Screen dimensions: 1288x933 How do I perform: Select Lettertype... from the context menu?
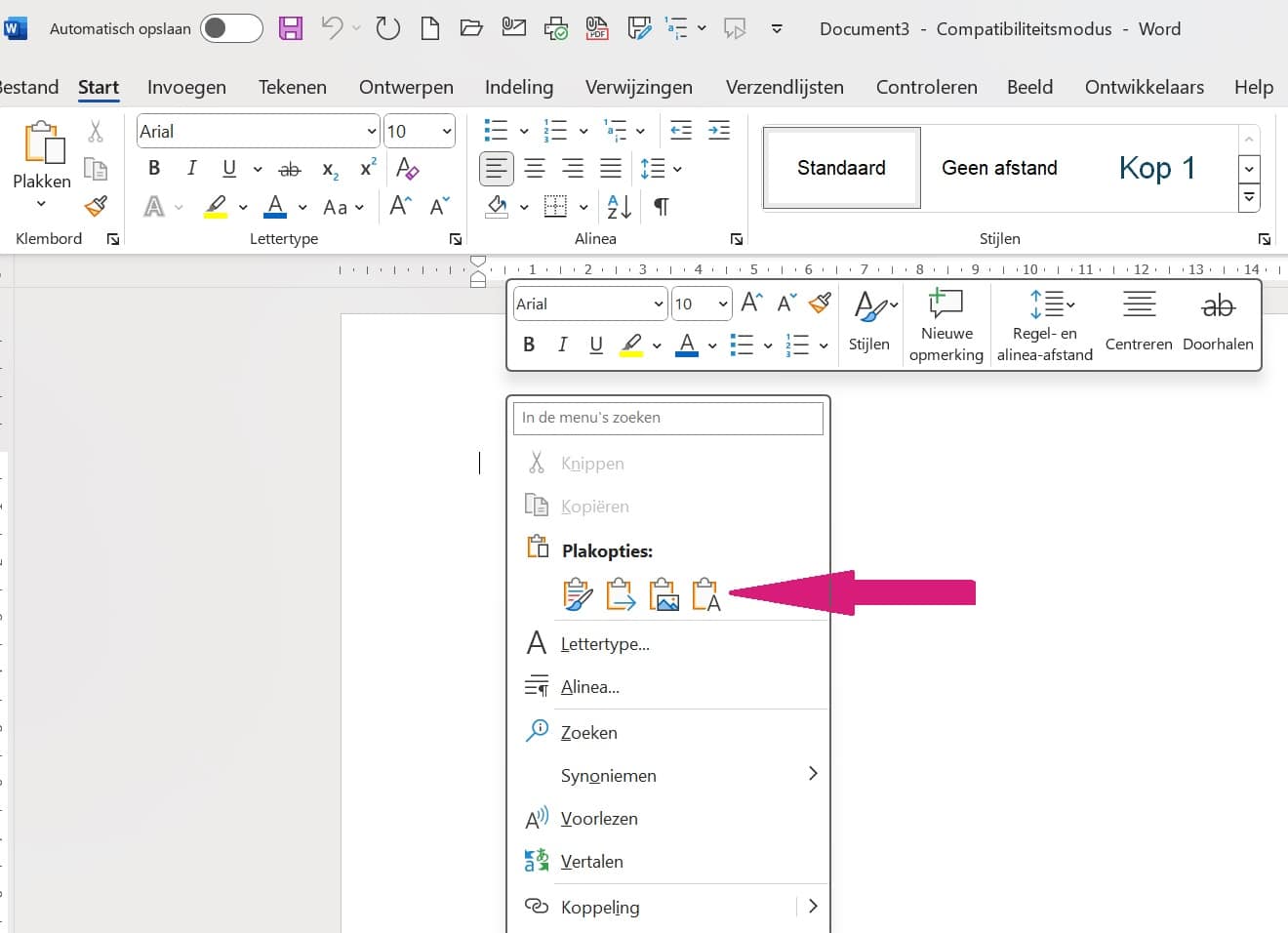tap(605, 644)
